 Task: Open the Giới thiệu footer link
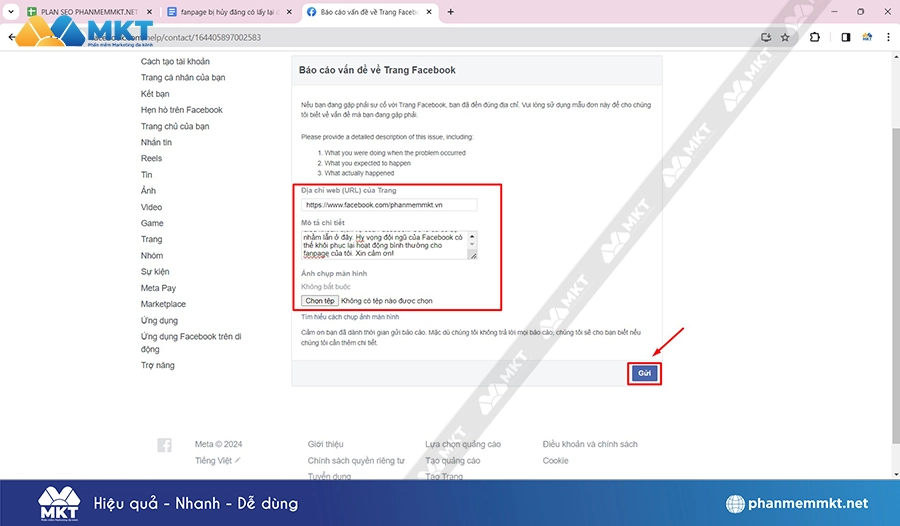tap(325, 444)
